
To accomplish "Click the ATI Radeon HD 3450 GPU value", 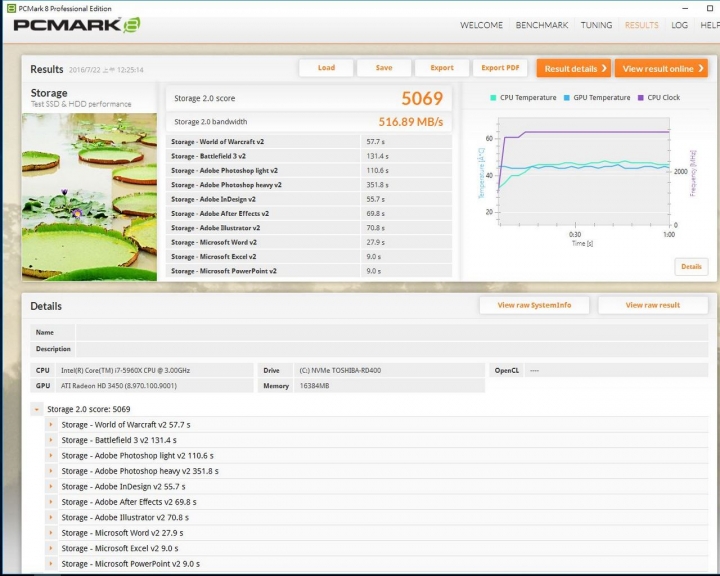I will 118,386.
